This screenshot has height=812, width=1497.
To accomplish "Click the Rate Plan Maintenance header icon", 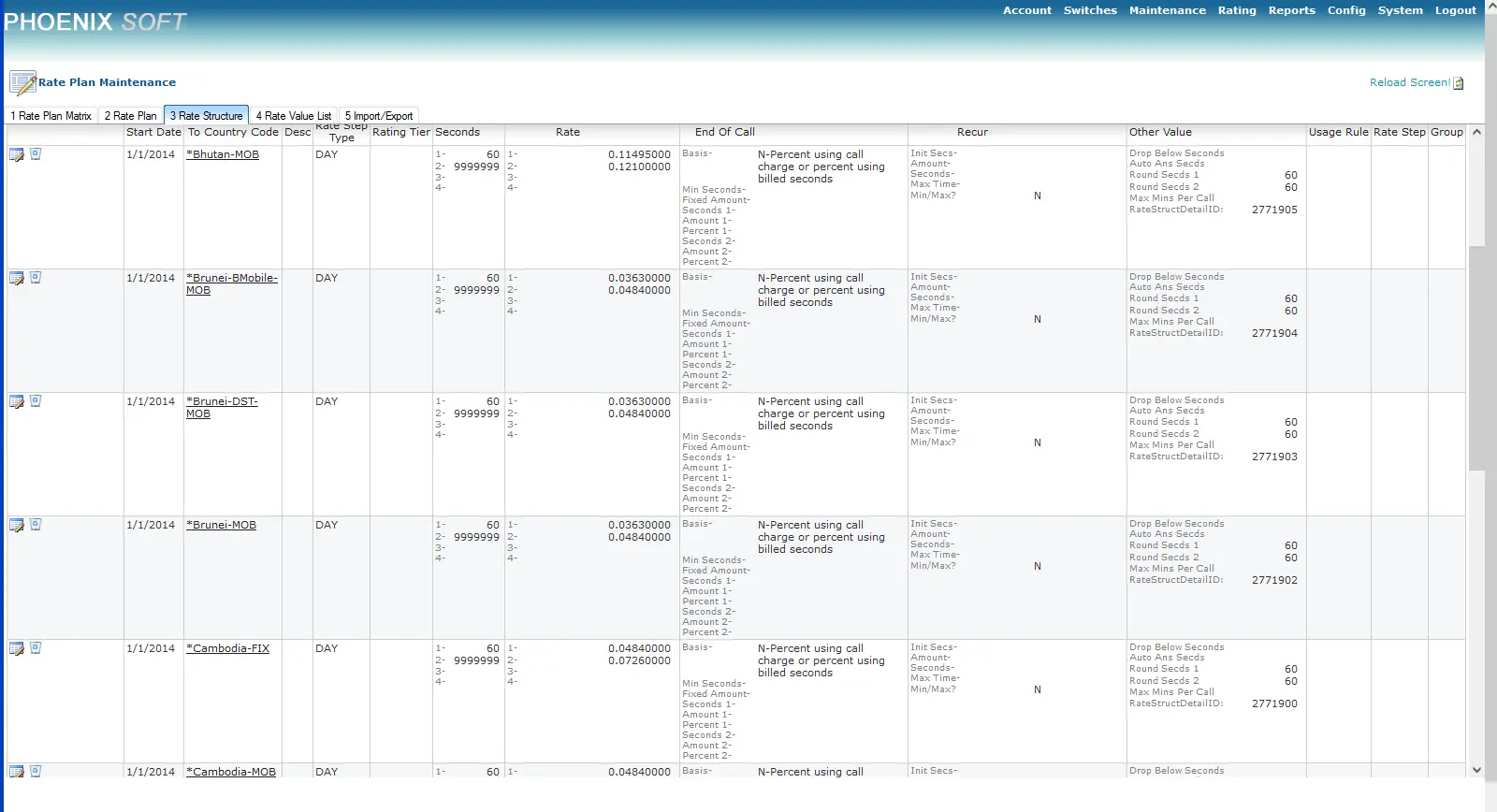I will pos(22,82).
